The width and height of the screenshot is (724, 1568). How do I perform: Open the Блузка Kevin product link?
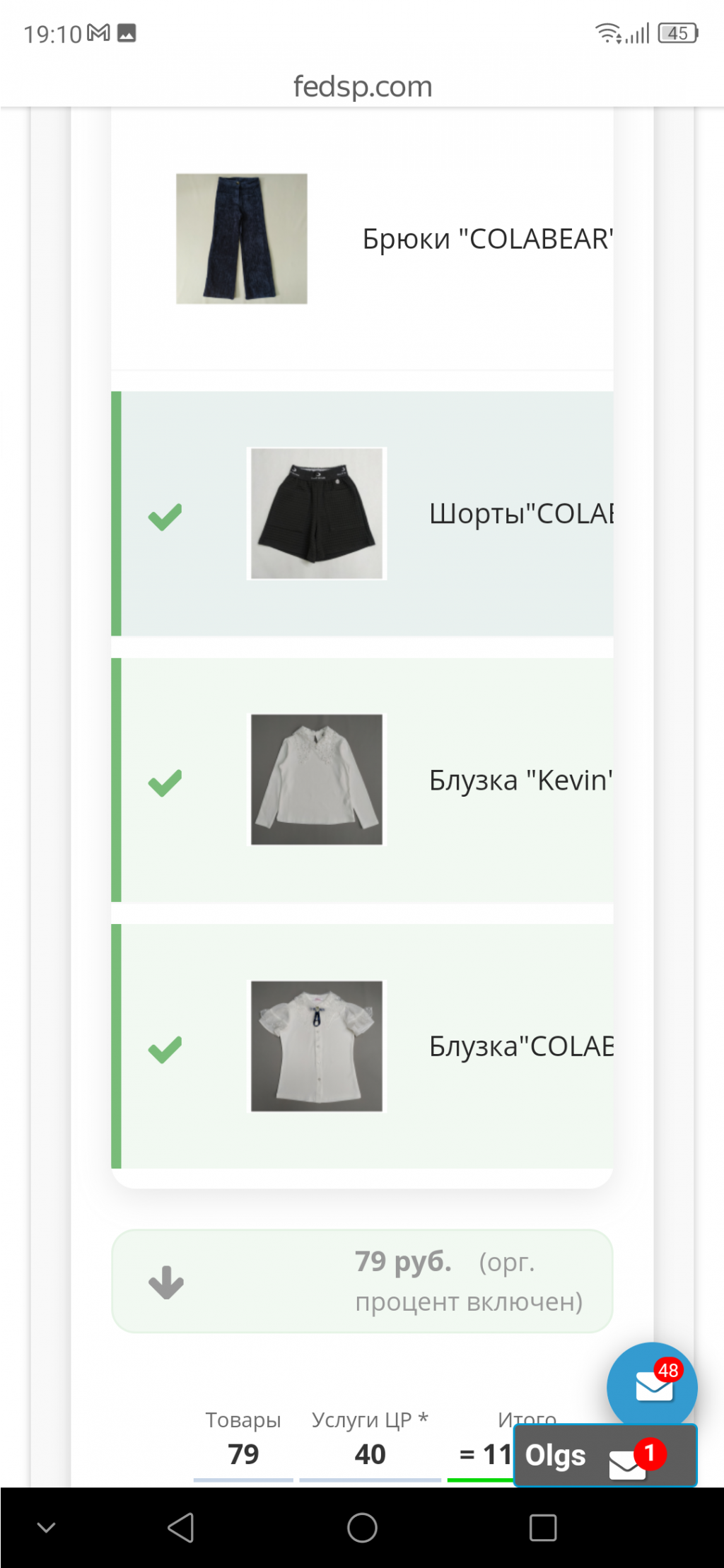pos(521,780)
